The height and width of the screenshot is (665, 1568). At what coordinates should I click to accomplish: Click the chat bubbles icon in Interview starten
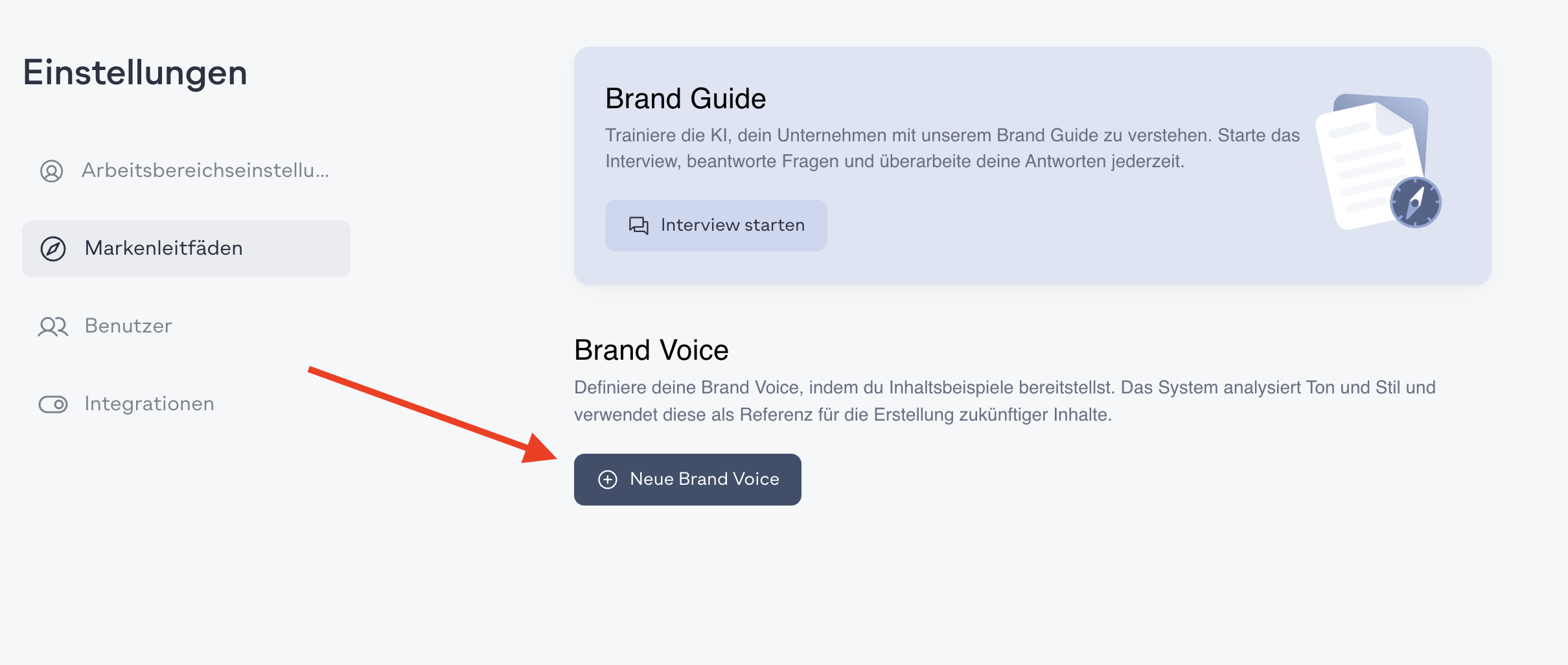[x=639, y=226]
